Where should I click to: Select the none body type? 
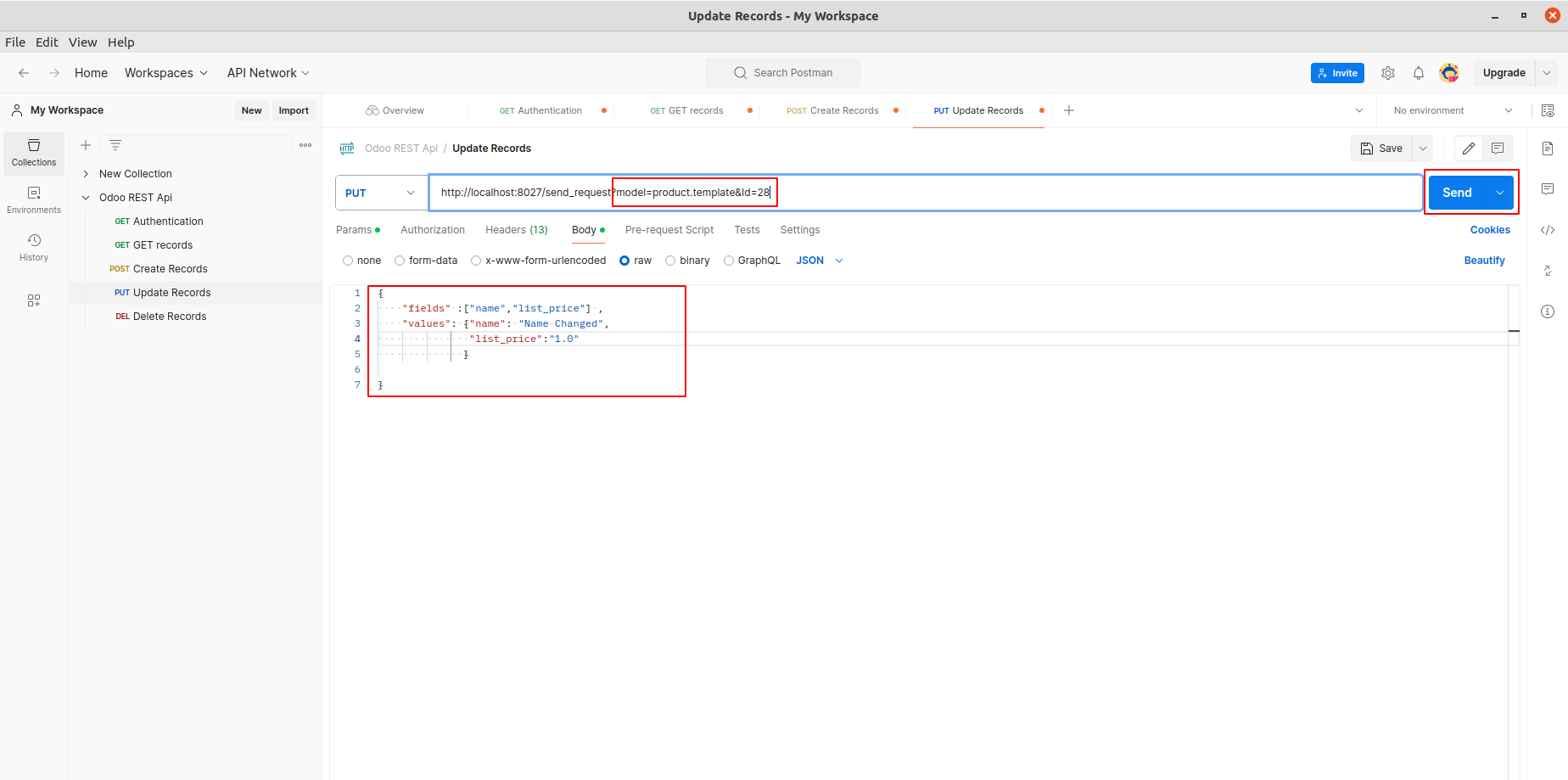click(x=348, y=261)
